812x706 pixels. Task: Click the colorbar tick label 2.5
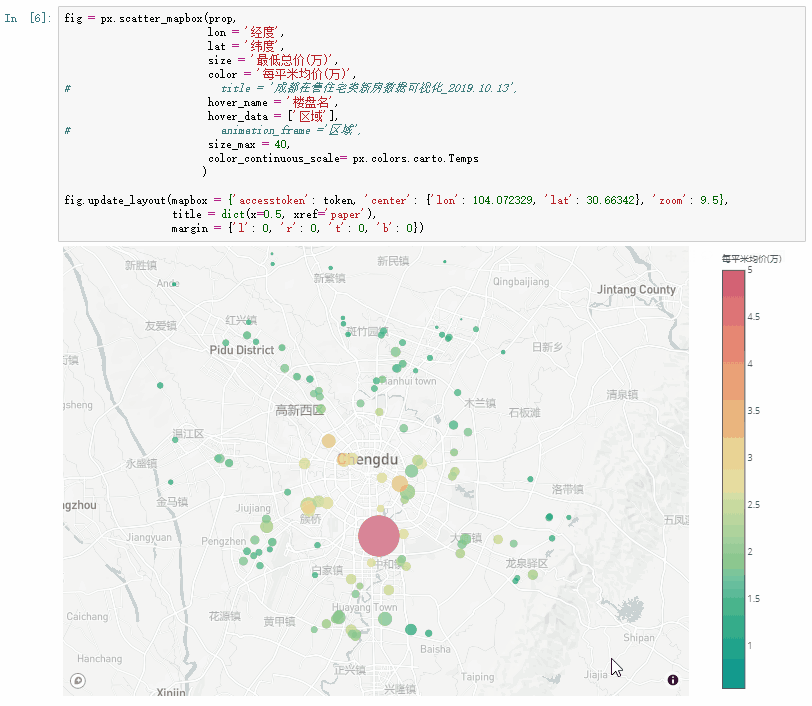753,505
